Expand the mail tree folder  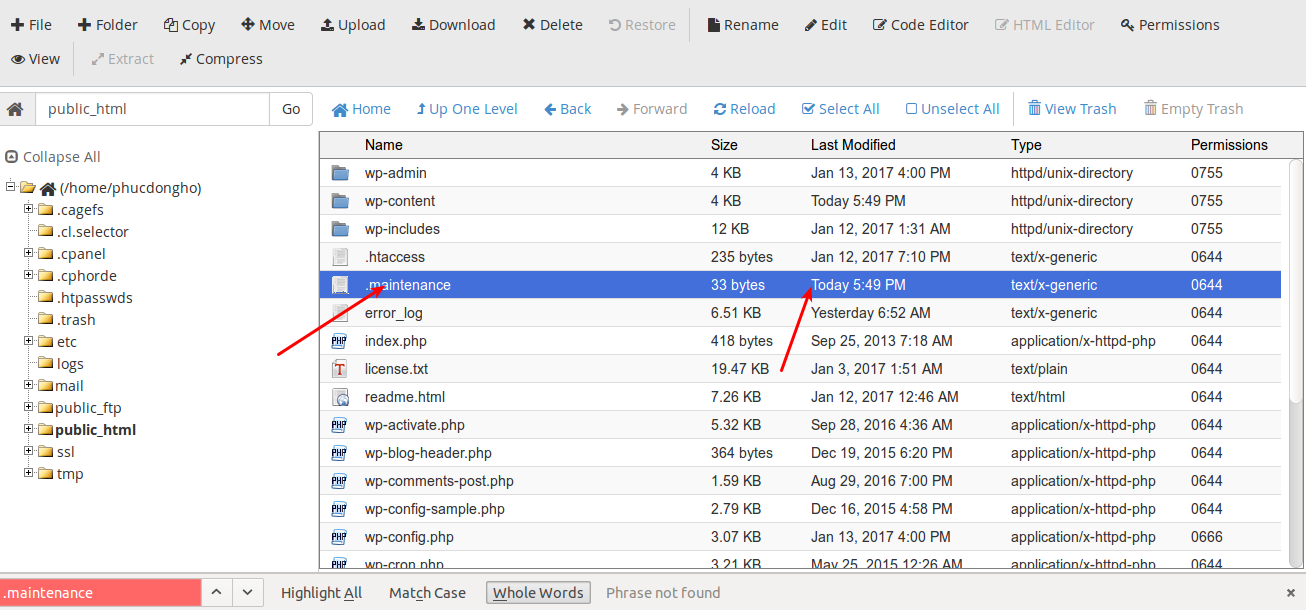click(x=29, y=386)
